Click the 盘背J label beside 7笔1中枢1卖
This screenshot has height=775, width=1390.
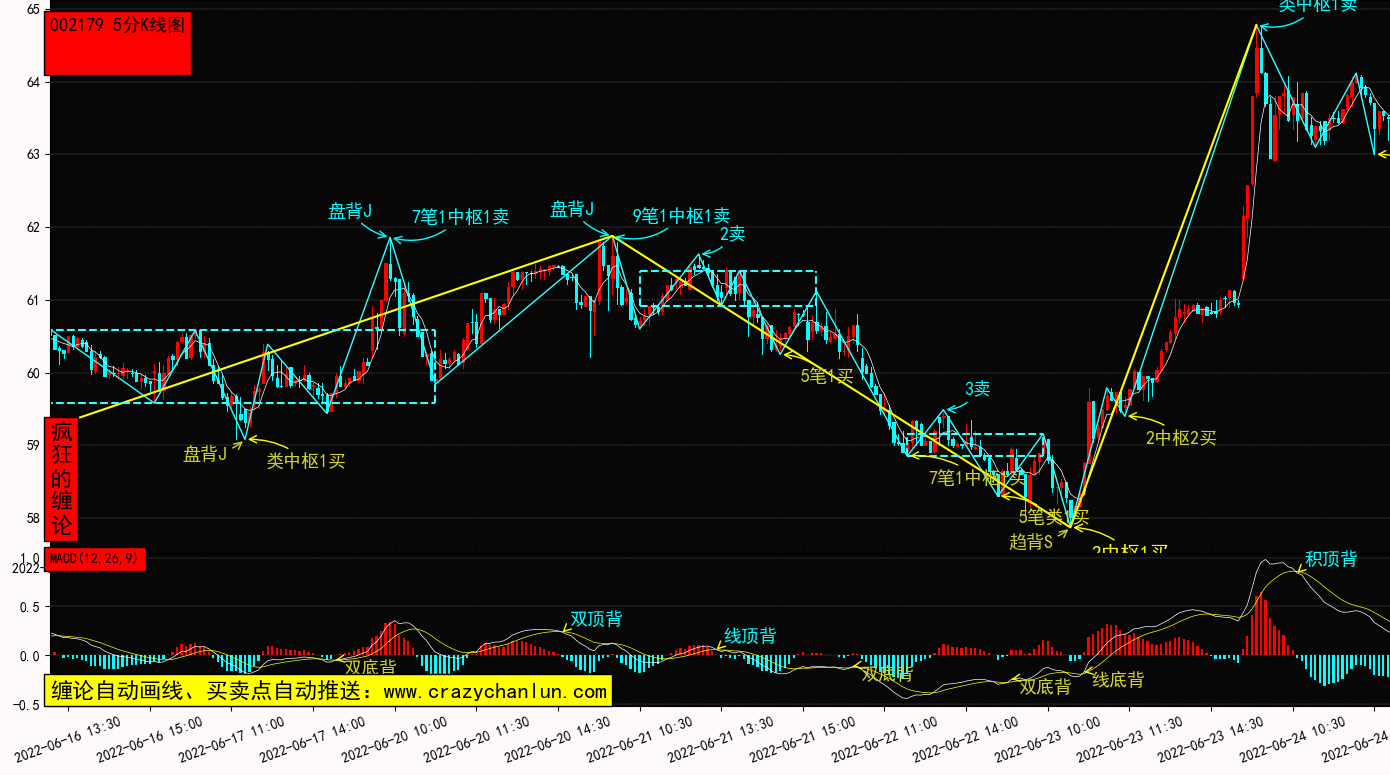[350, 211]
